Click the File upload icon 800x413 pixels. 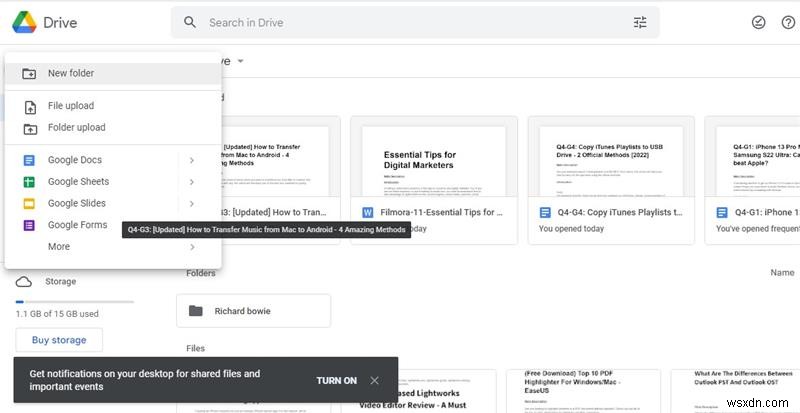(30, 107)
